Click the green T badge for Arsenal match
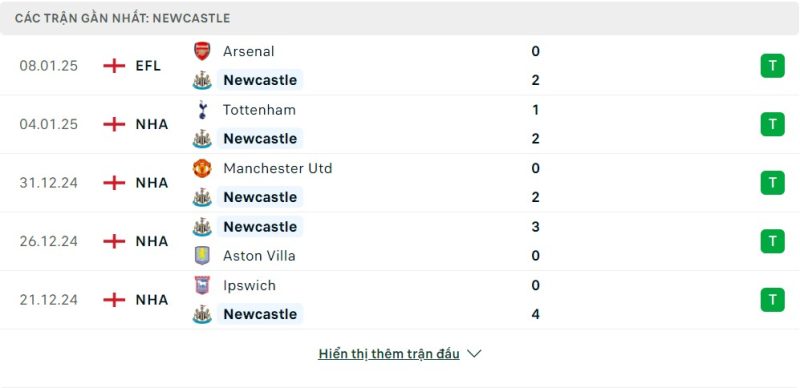 click(772, 66)
